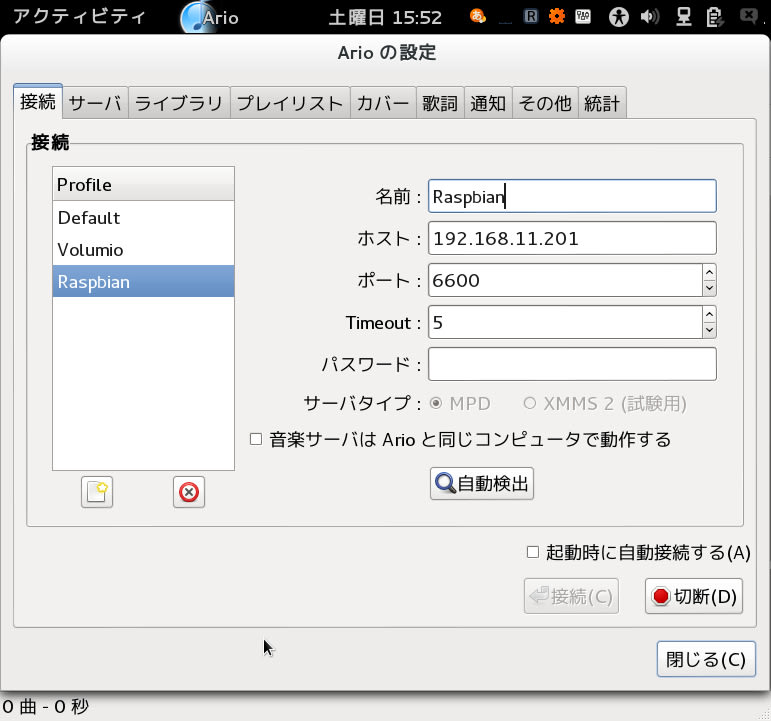Open the Ario application menu
This screenshot has width=771, height=721.
[x=210, y=18]
